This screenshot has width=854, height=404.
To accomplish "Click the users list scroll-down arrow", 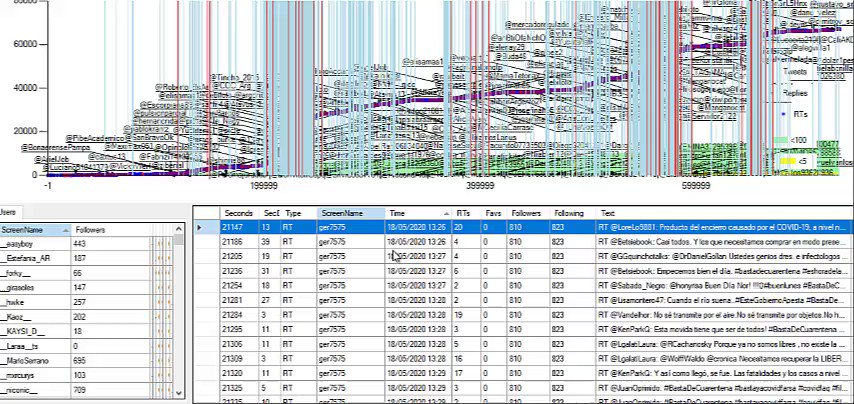I will click(x=179, y=392).
